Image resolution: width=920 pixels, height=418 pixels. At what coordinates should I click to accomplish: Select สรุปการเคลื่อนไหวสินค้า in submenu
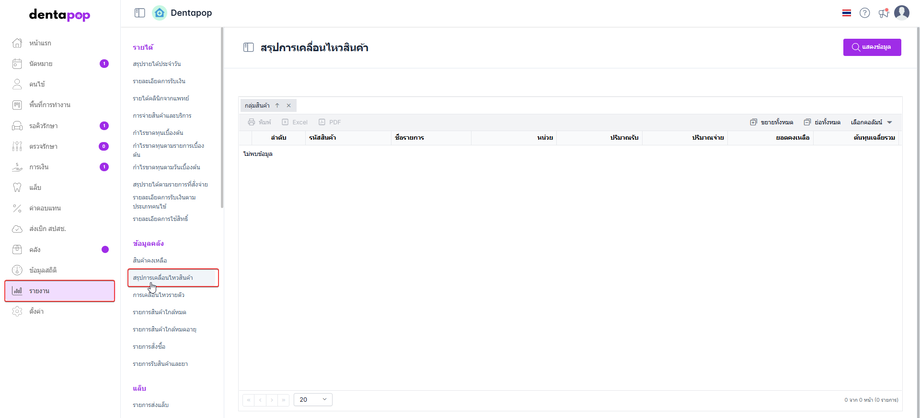click(x=173, y=277)
